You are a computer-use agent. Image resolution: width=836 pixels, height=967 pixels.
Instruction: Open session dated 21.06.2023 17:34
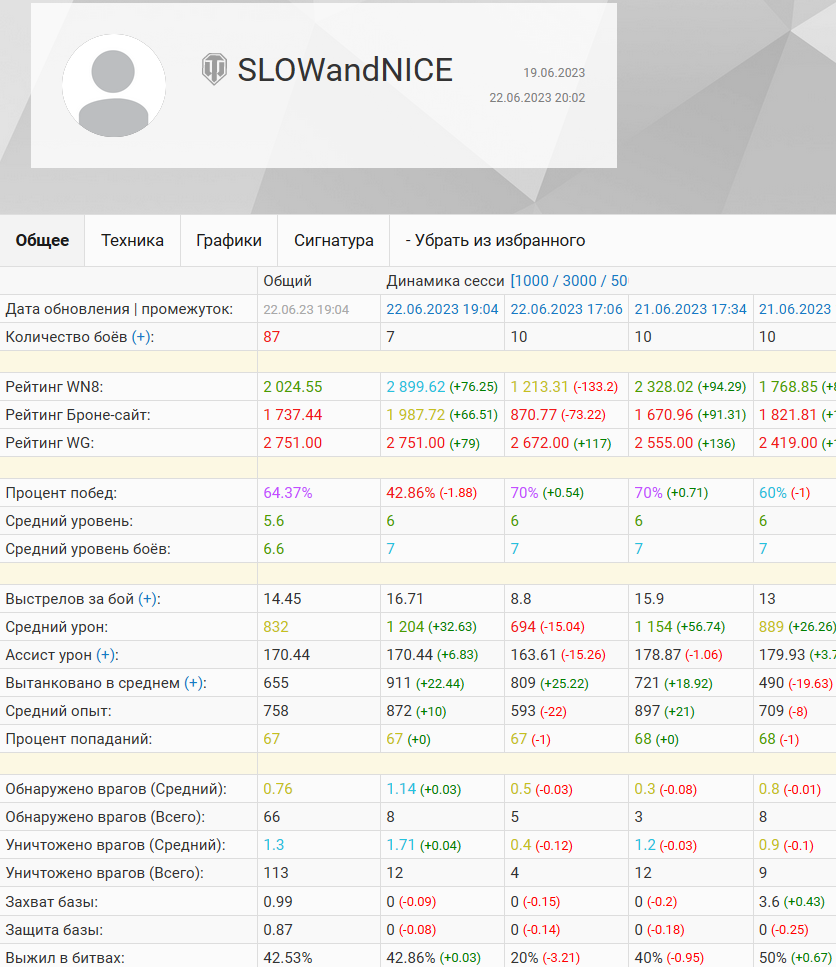tap(691, 309)
